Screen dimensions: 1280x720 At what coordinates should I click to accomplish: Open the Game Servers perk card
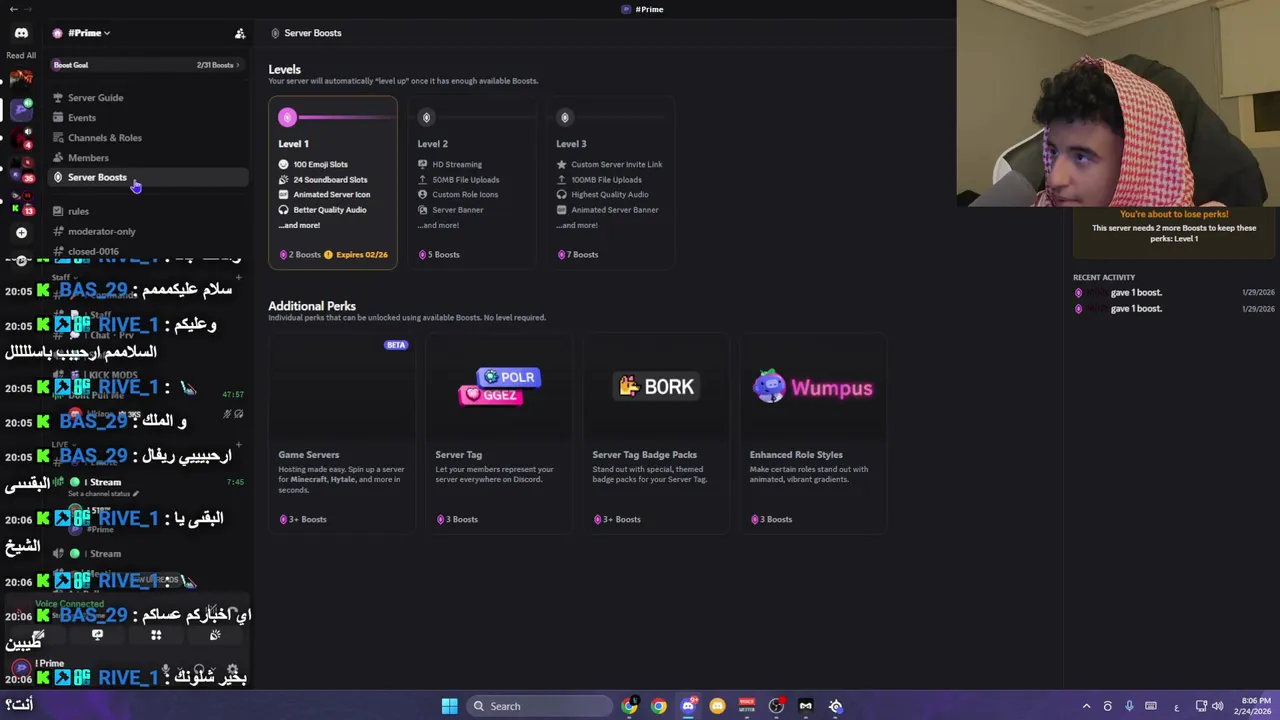click(x=341, y=433)
